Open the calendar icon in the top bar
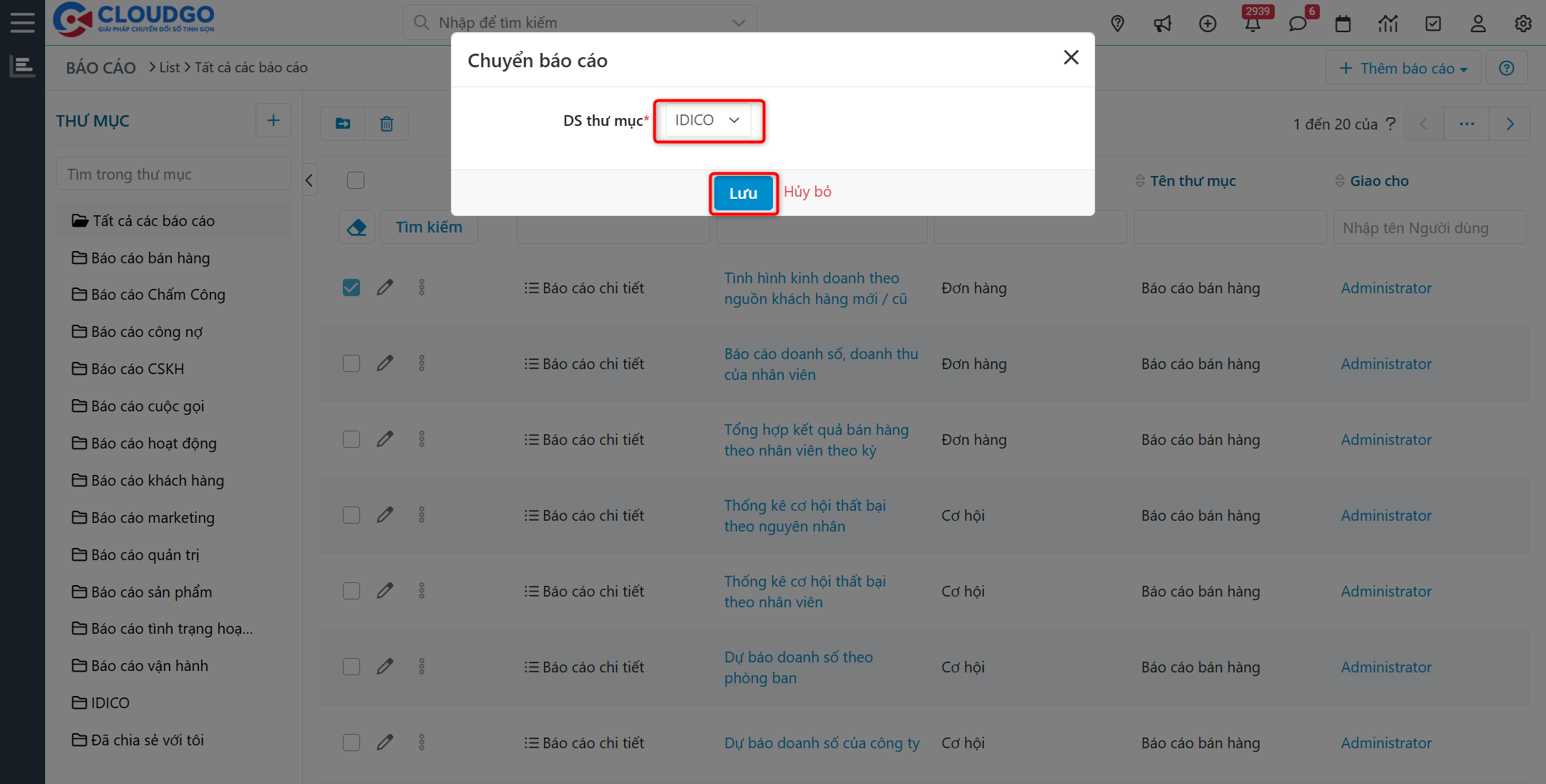Image resolution: width=1546 pixels, height=784 pixels. point(1343,24)
